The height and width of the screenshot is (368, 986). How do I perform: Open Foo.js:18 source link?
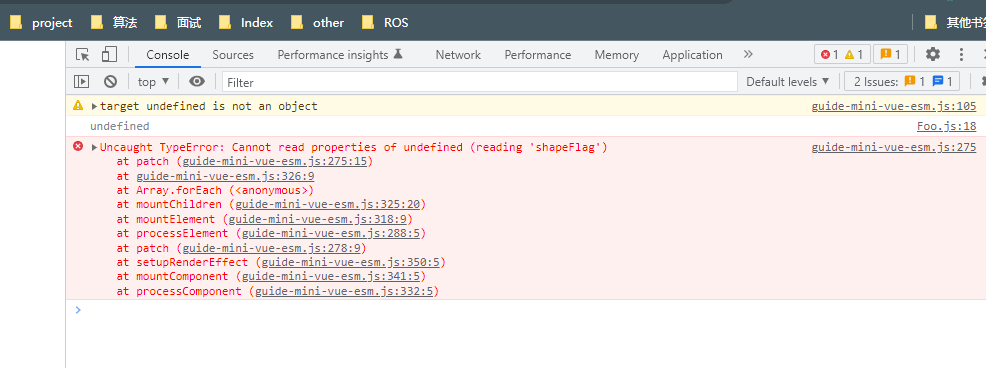pyautogui.click(x=946, y=126)
